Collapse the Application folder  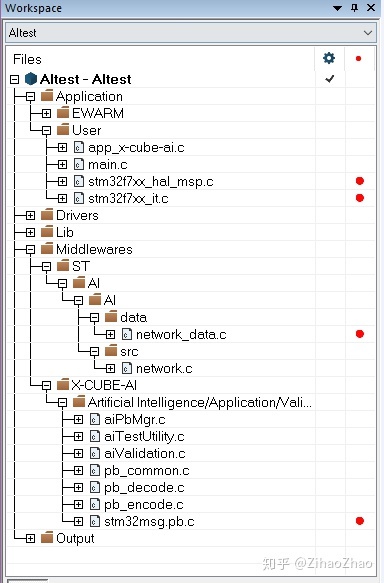click(x=30, y=97)
